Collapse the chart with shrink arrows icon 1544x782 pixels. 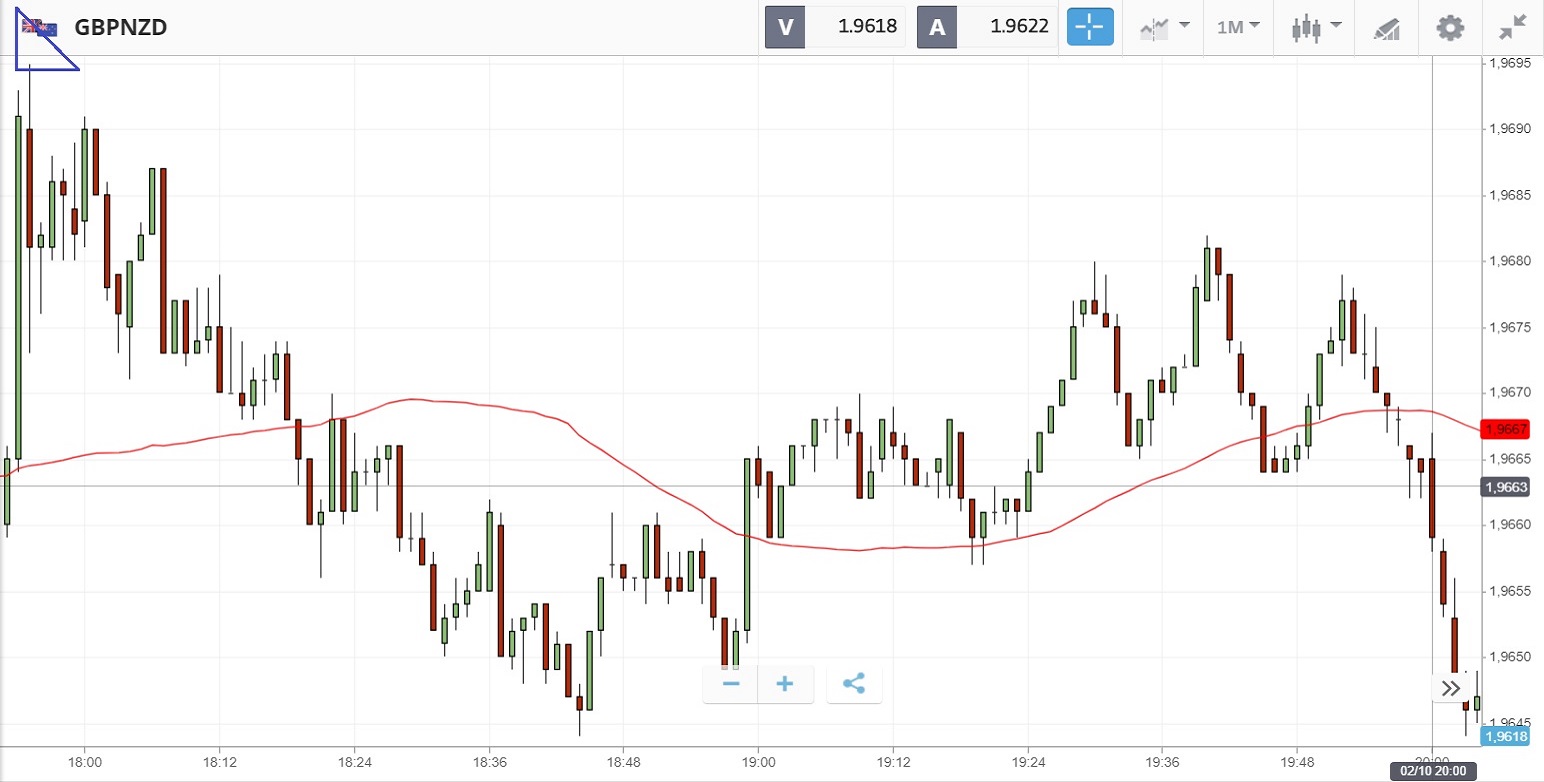pyautogui.click(x=1513, y=27)
